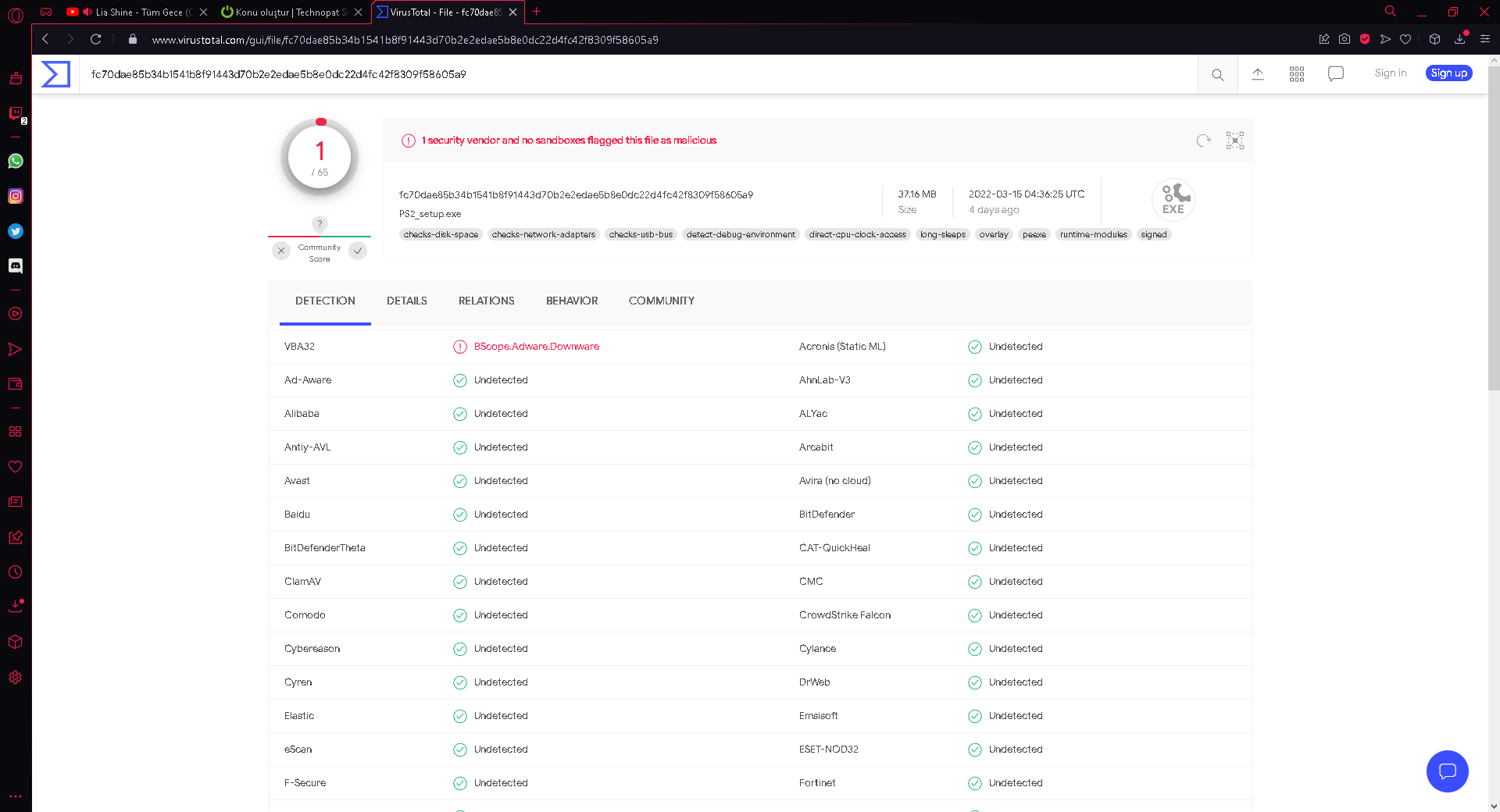Open the Player sidebar panel
Image resolution: width=1500 pixels, height=812 pixels.
point(15,314)
